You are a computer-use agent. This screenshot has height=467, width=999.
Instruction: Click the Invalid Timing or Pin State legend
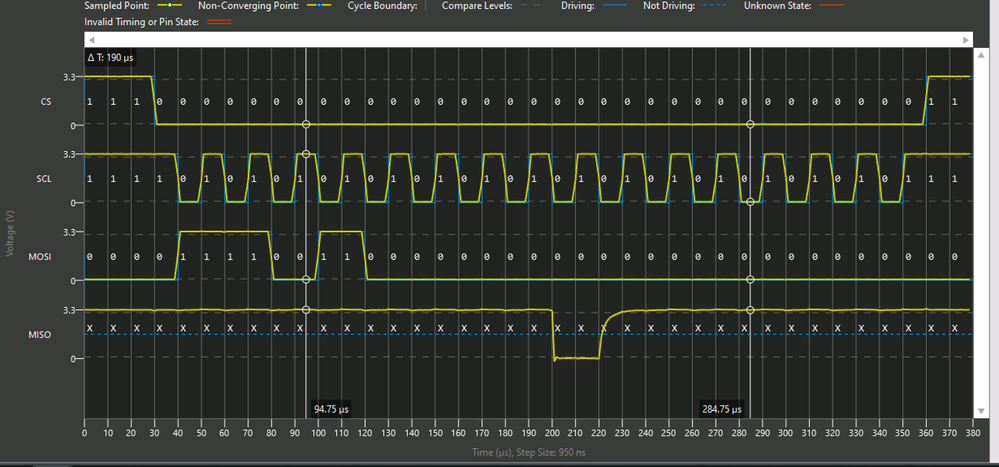pos(157,22)
